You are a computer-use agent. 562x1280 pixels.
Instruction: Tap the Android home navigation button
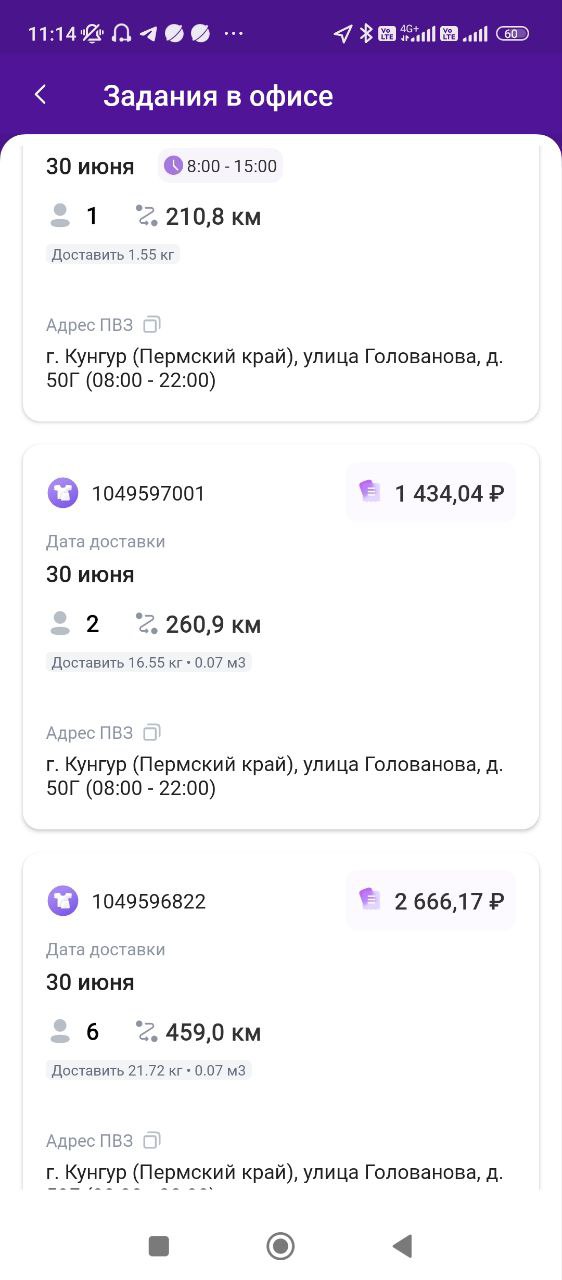coord(280,1245)
